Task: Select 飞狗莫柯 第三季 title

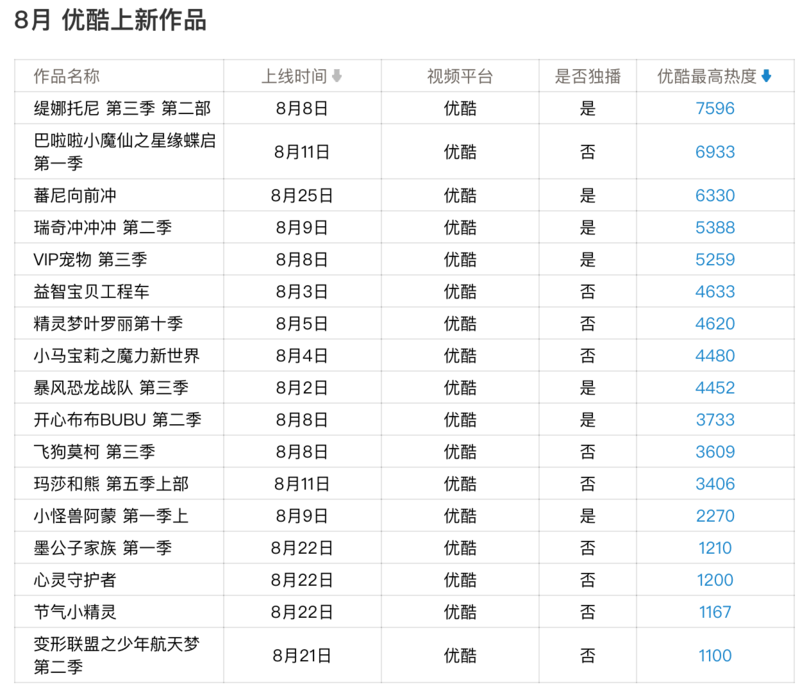Action: [x=94, y=452]
